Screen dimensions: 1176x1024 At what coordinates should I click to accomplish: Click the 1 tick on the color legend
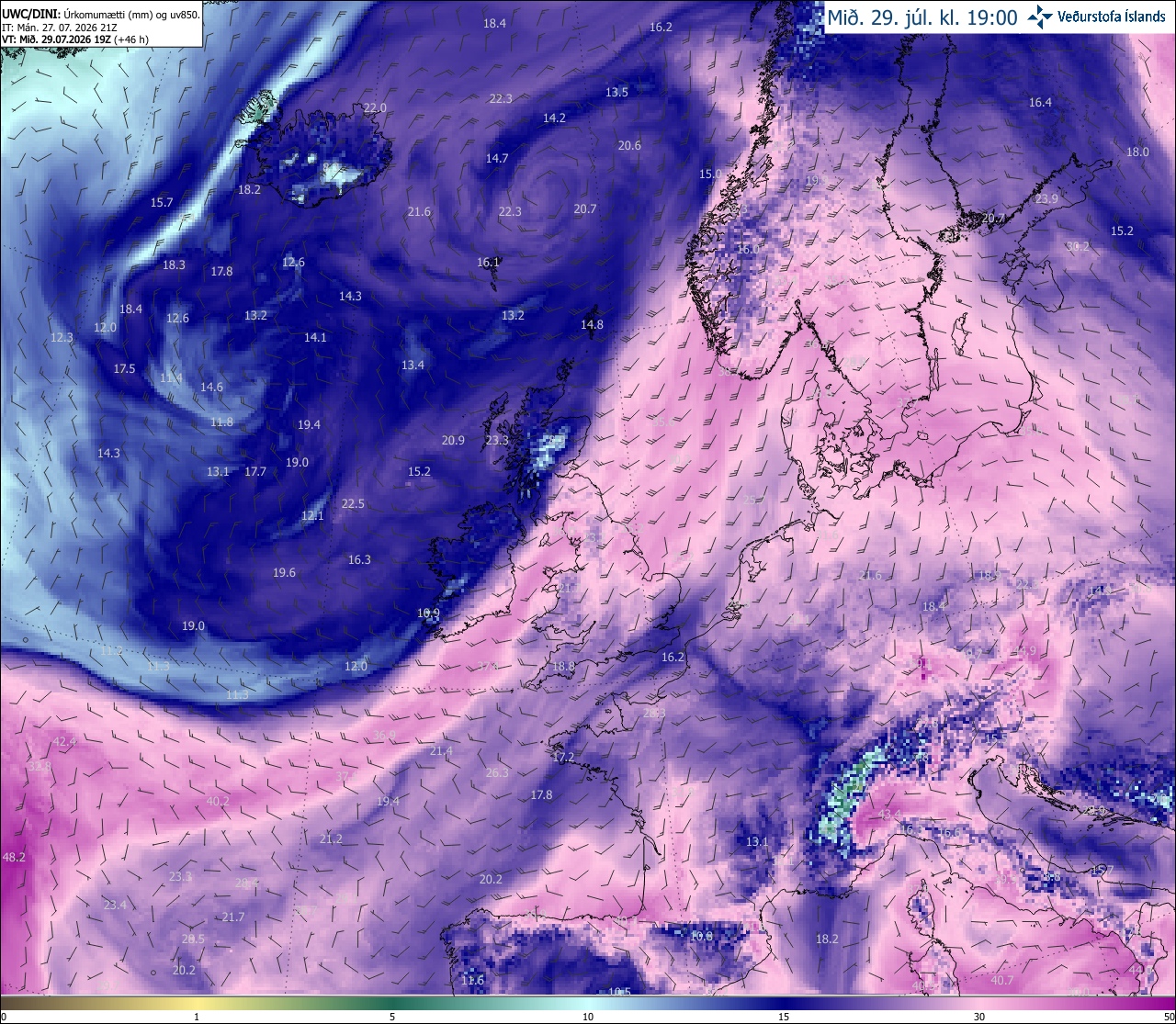coord(197,1017)
